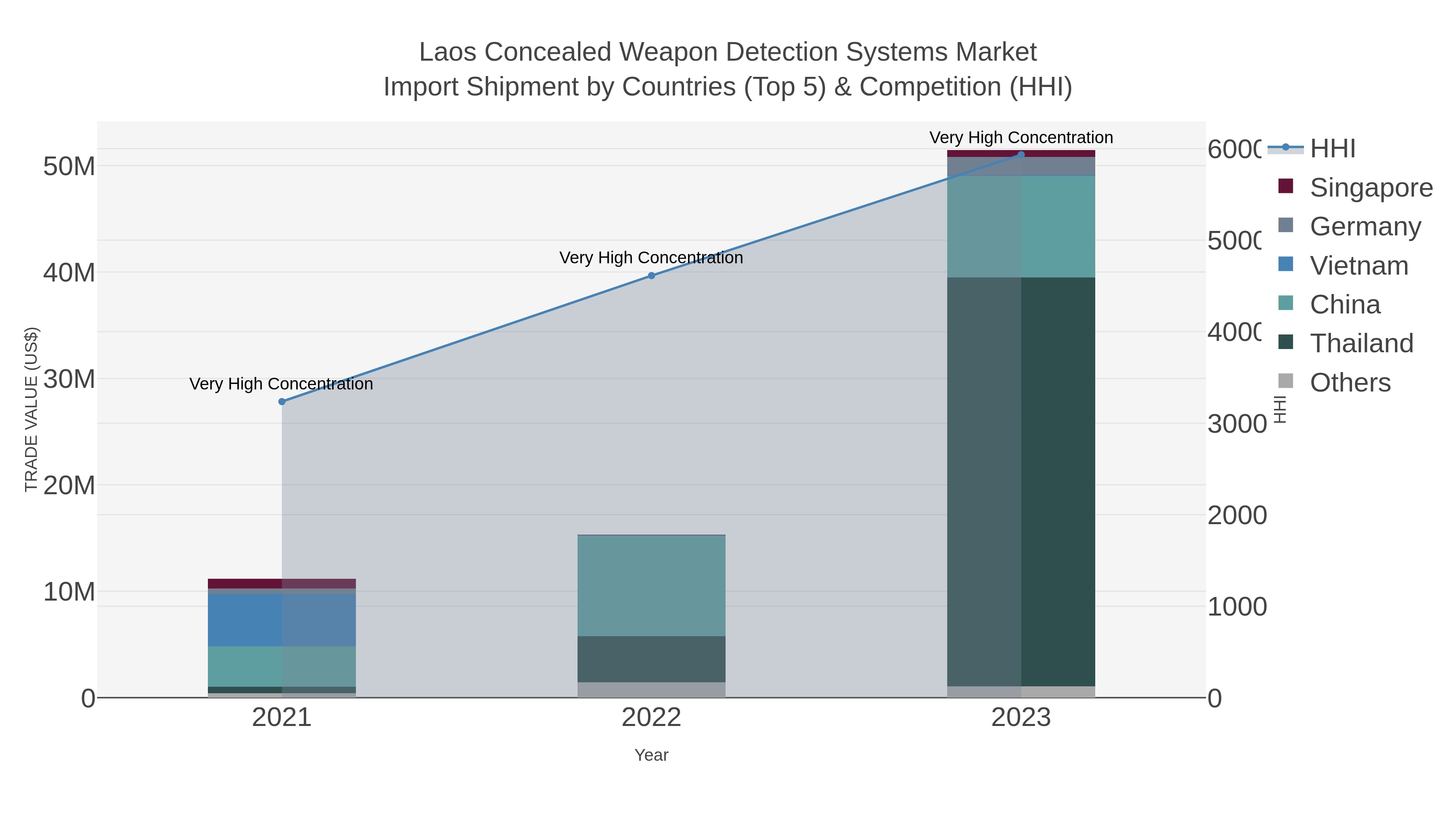Click the 2022 HHI data point marker
The image size is (1456, 819).
pos(651,276)
